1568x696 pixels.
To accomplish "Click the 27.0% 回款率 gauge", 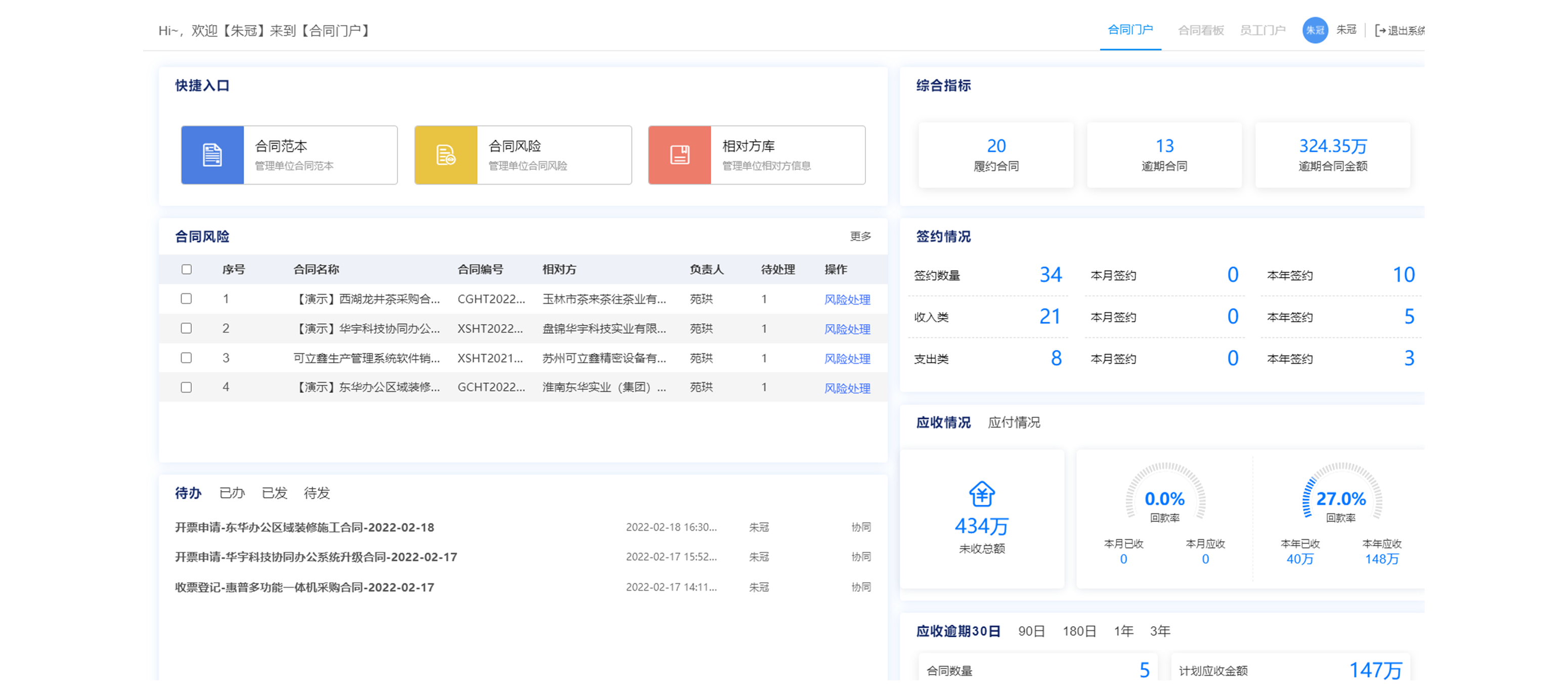I will 1341,499.
